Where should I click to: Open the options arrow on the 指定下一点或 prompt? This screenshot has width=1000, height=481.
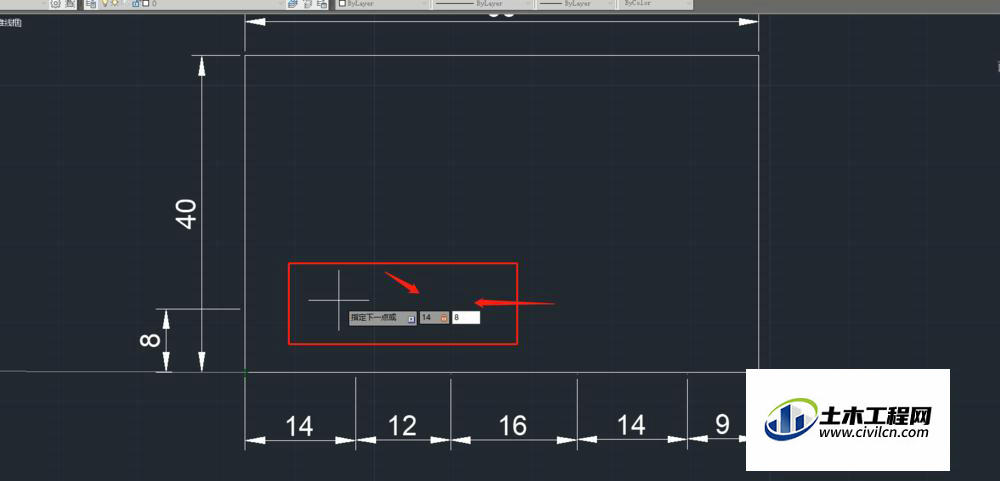tap(412, 318)
